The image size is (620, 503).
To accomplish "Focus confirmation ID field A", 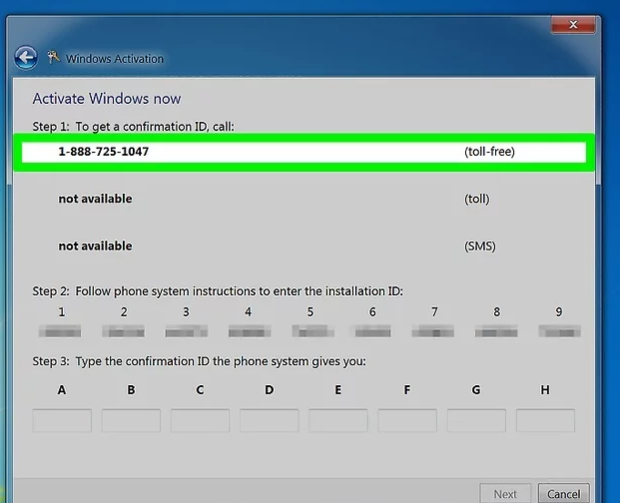I will click(62, 420).
